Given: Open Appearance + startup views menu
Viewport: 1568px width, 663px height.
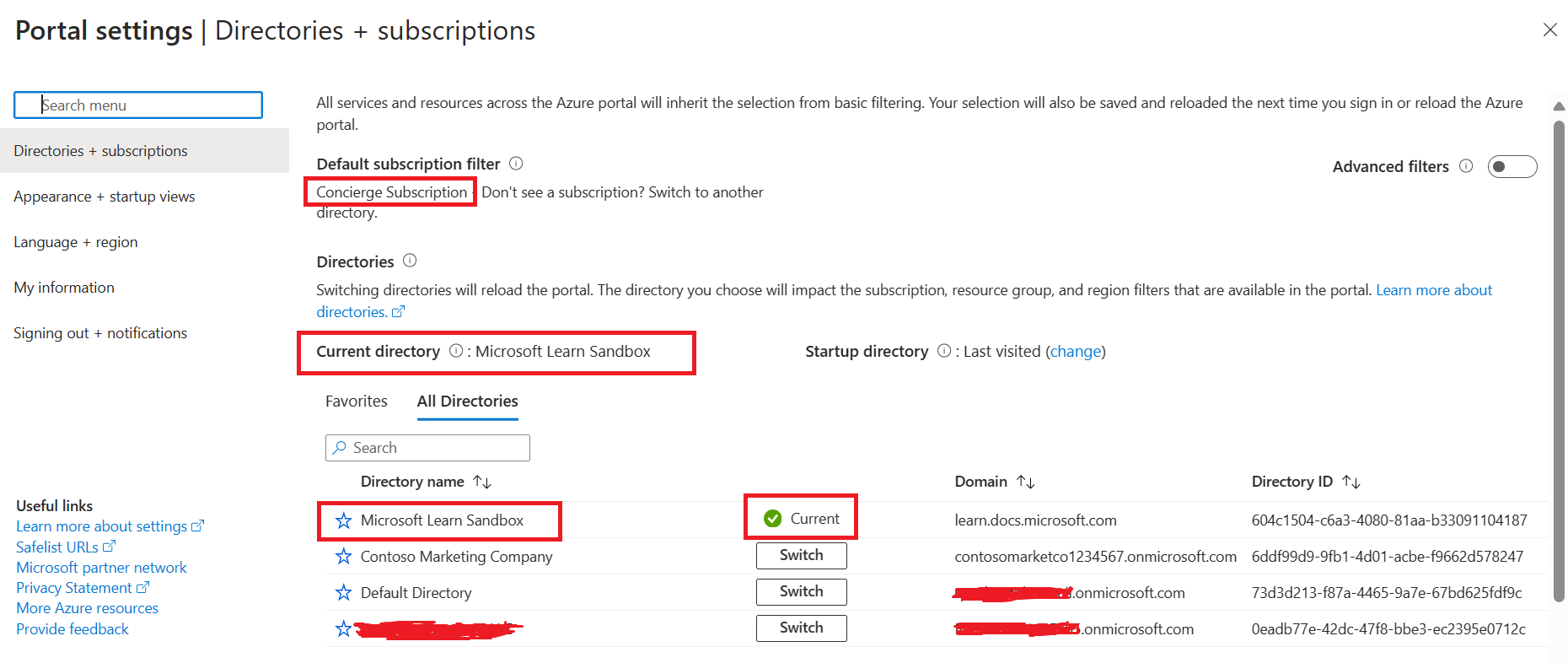Looking at the screenshot, I should 105,197.
